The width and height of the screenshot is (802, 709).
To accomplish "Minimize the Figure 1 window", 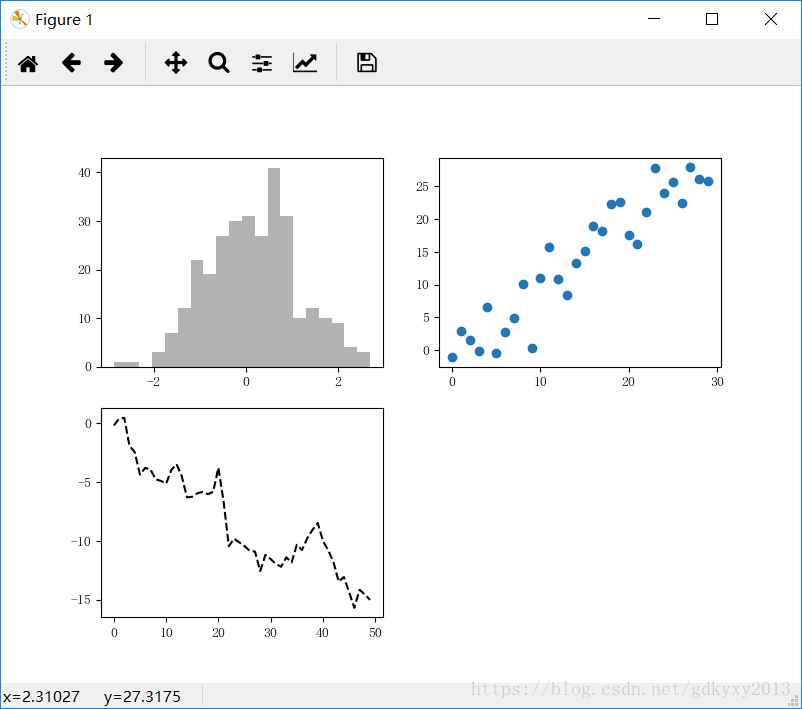I will 654,19.
